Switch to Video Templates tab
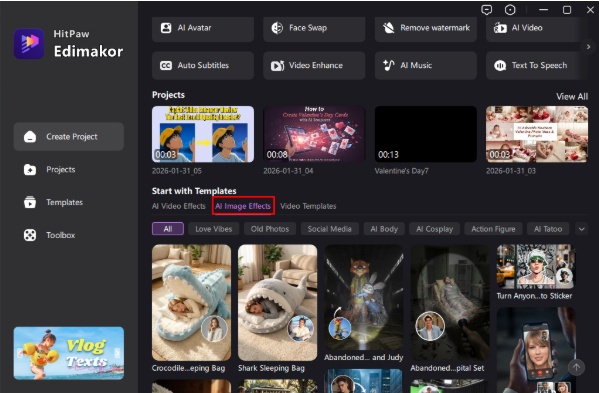Image resolution: width=599 pixels, height=393 pixels. (308, 206)
